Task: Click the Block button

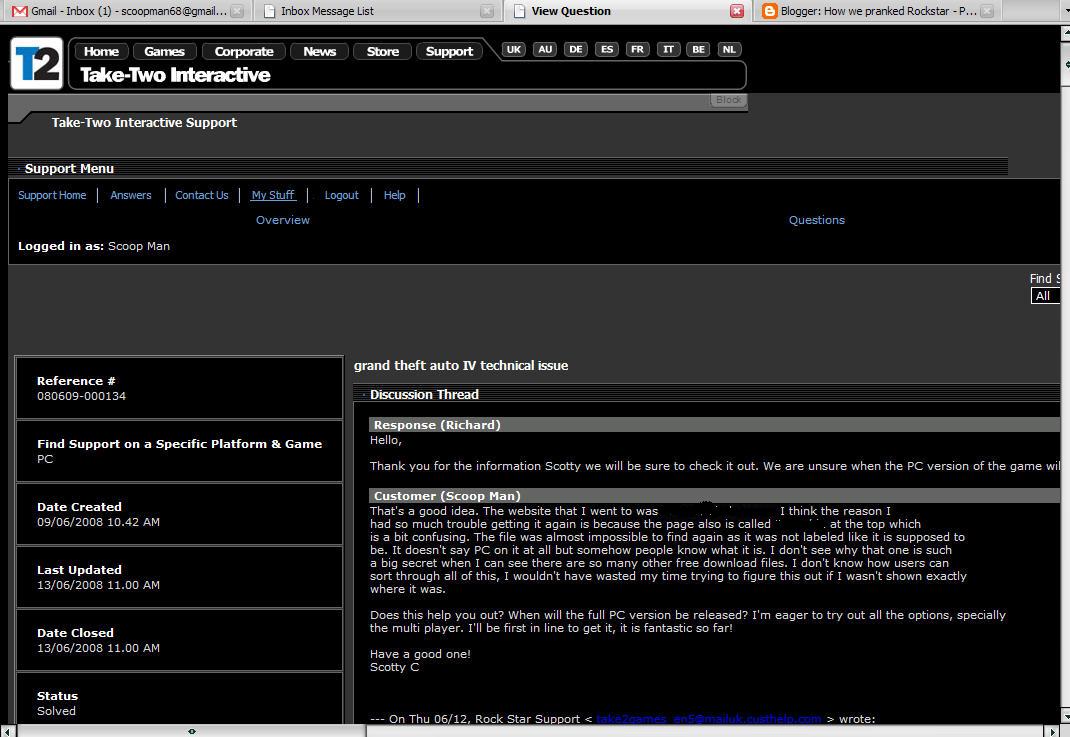Action: click(728, 100)
